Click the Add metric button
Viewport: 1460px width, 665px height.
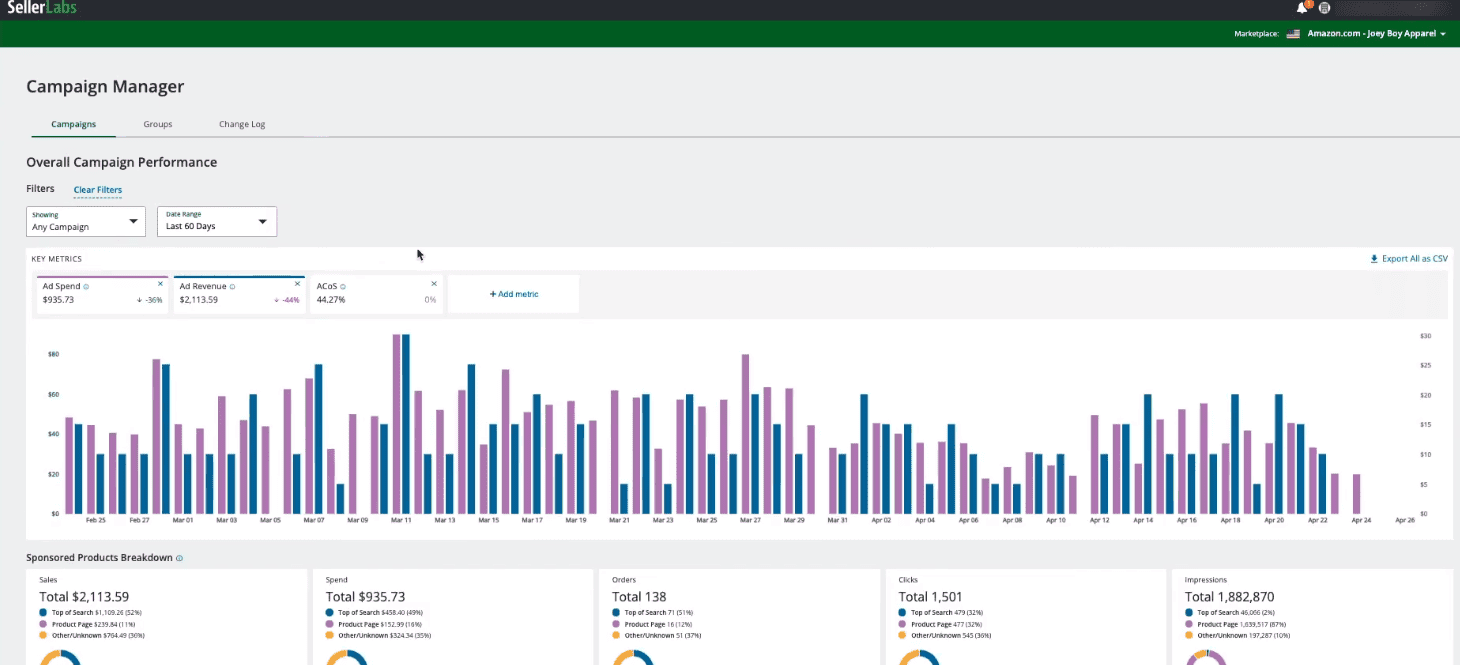pos(514,294)
